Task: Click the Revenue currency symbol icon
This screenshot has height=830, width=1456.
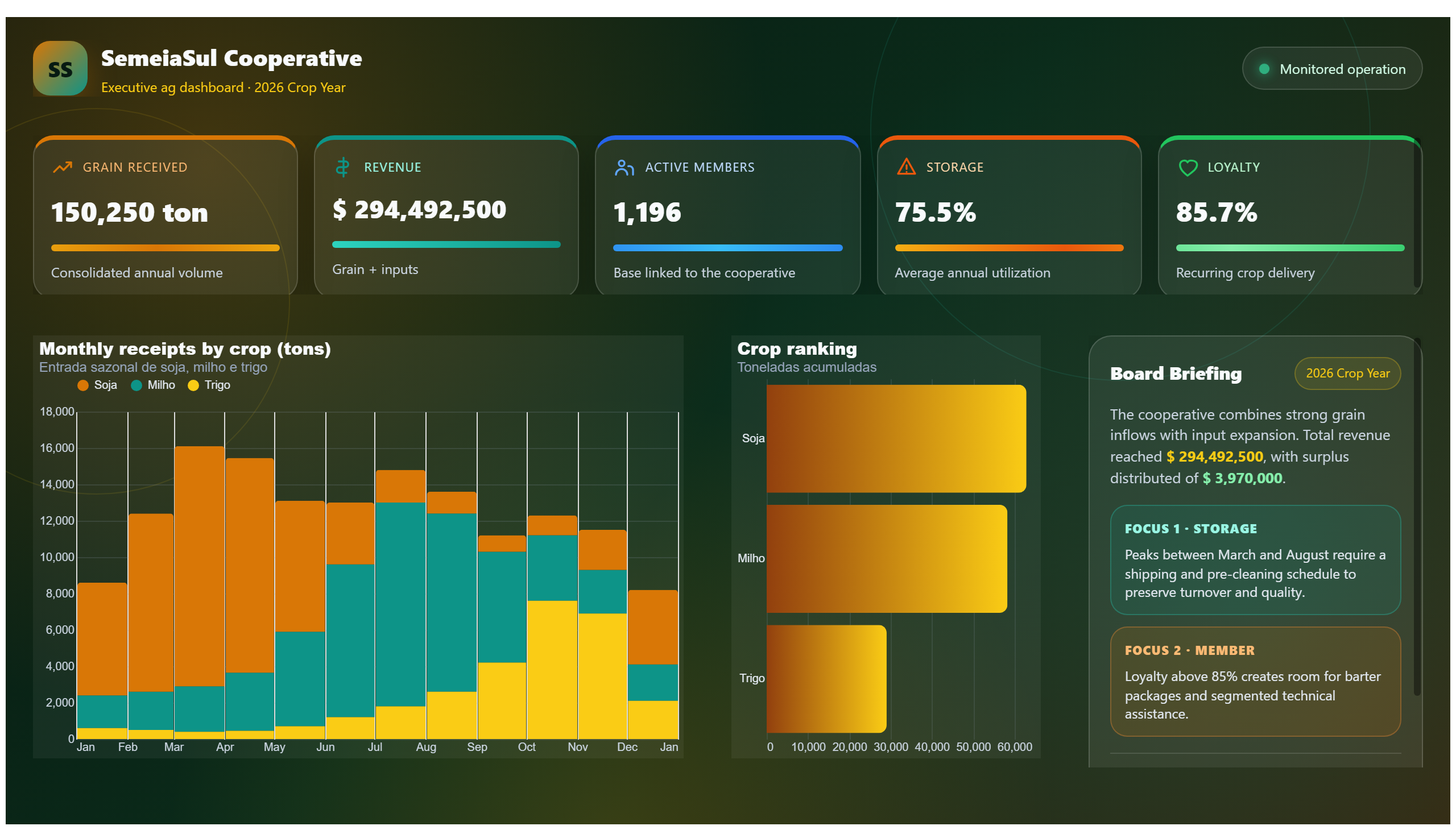Action: (342, 167)
